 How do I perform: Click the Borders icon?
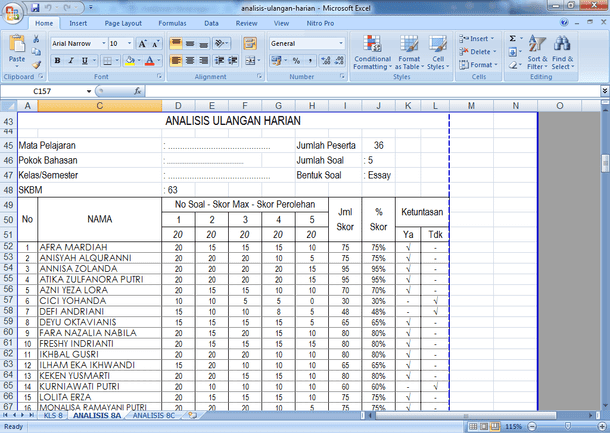[107, 61]
